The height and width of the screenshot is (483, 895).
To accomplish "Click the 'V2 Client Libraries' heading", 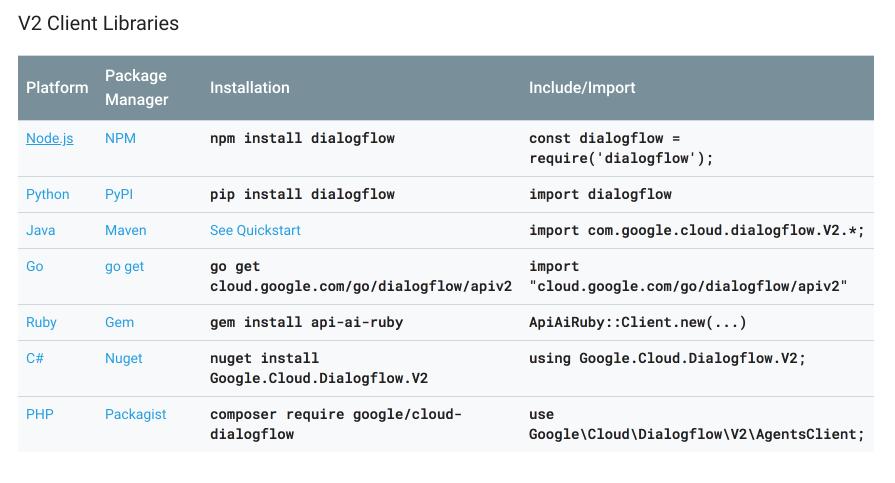I will tap(99, 23).
